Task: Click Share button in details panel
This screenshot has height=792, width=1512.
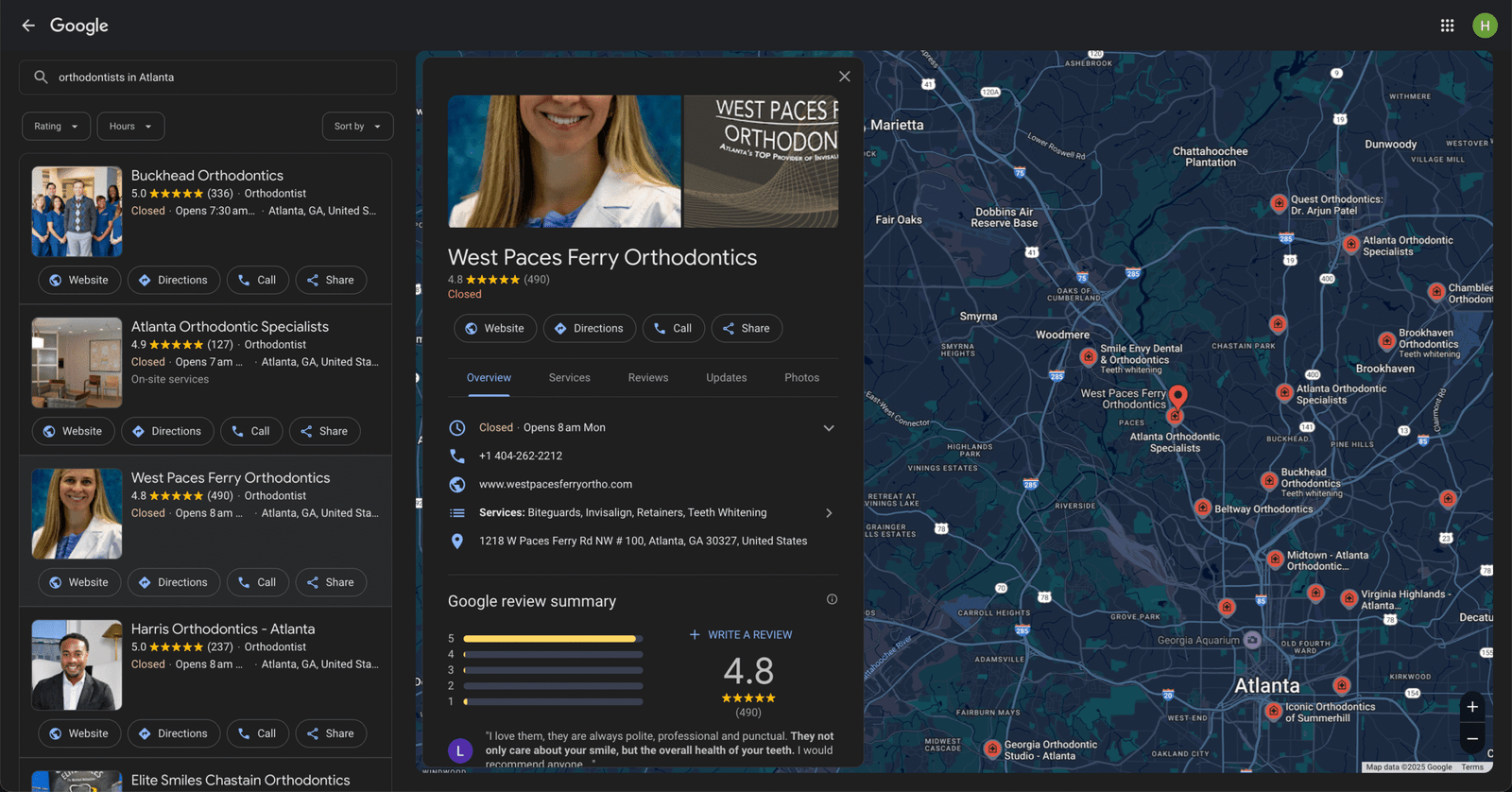Action: pos(747,328)
